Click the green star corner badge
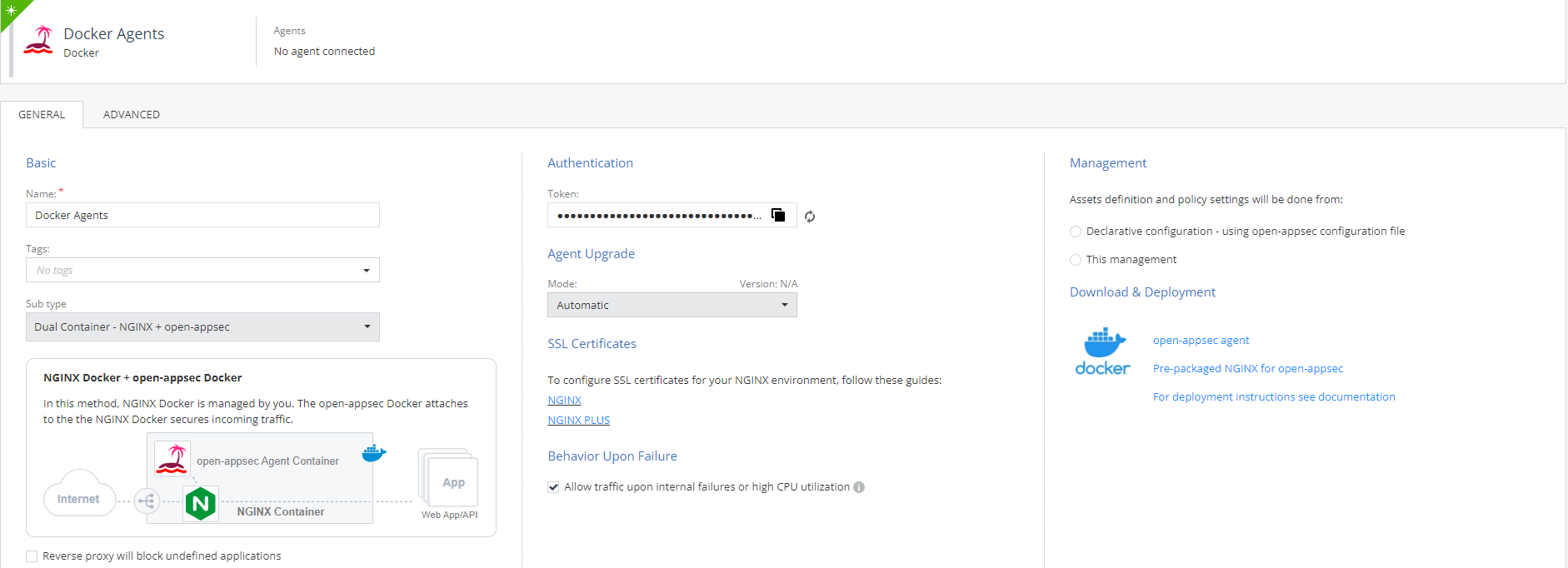 click(x=11, y=10)
